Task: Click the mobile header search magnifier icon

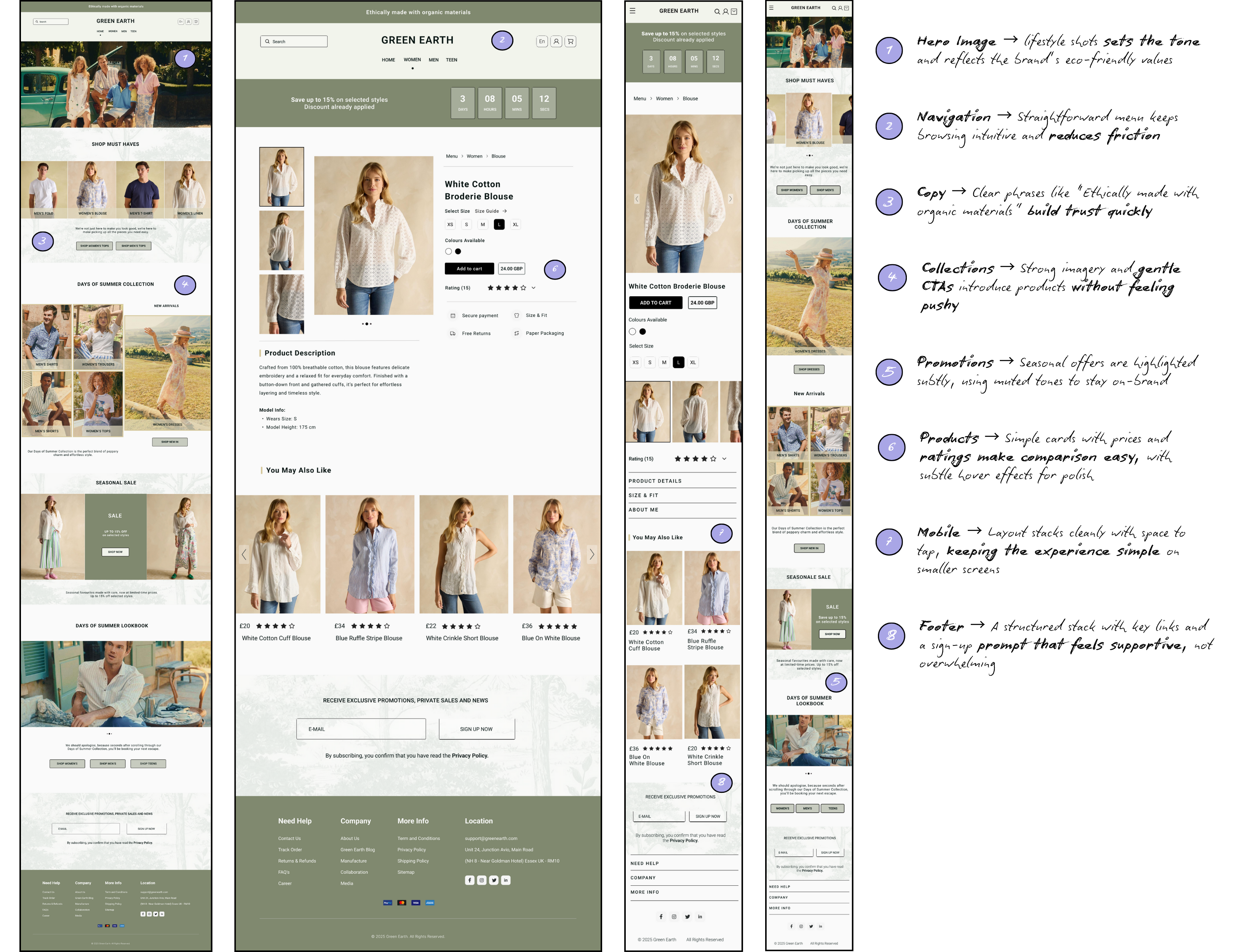Action: [x=717, y=11]
